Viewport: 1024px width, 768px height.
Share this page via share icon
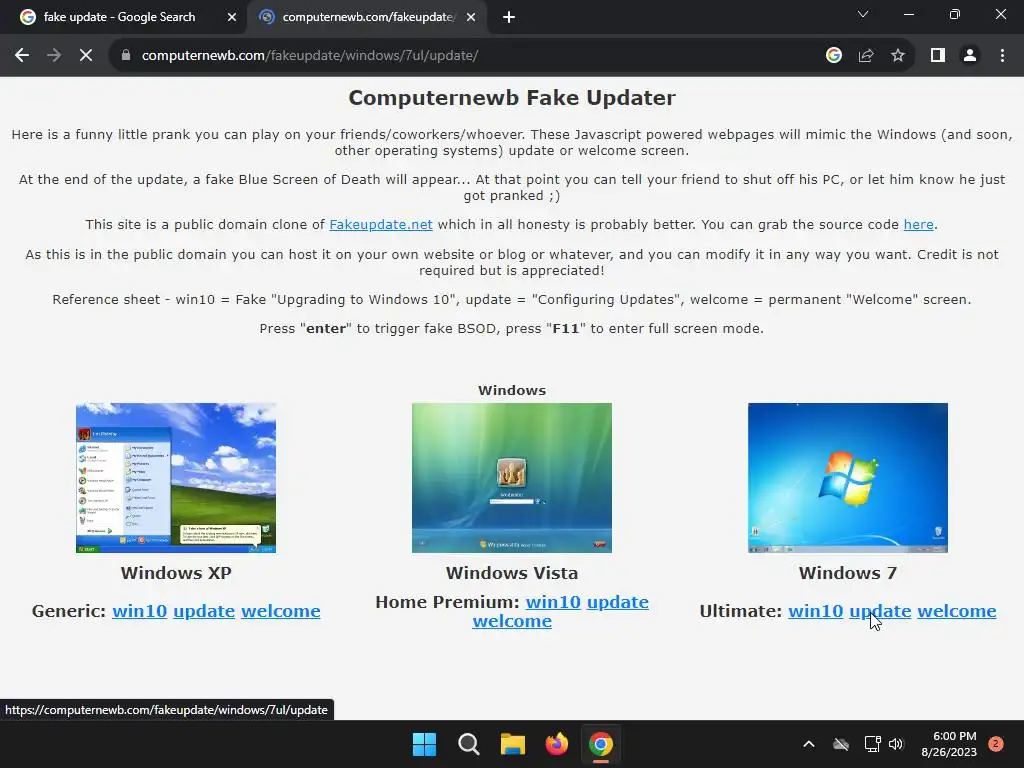pyautogui.click(x=866, y=56)
